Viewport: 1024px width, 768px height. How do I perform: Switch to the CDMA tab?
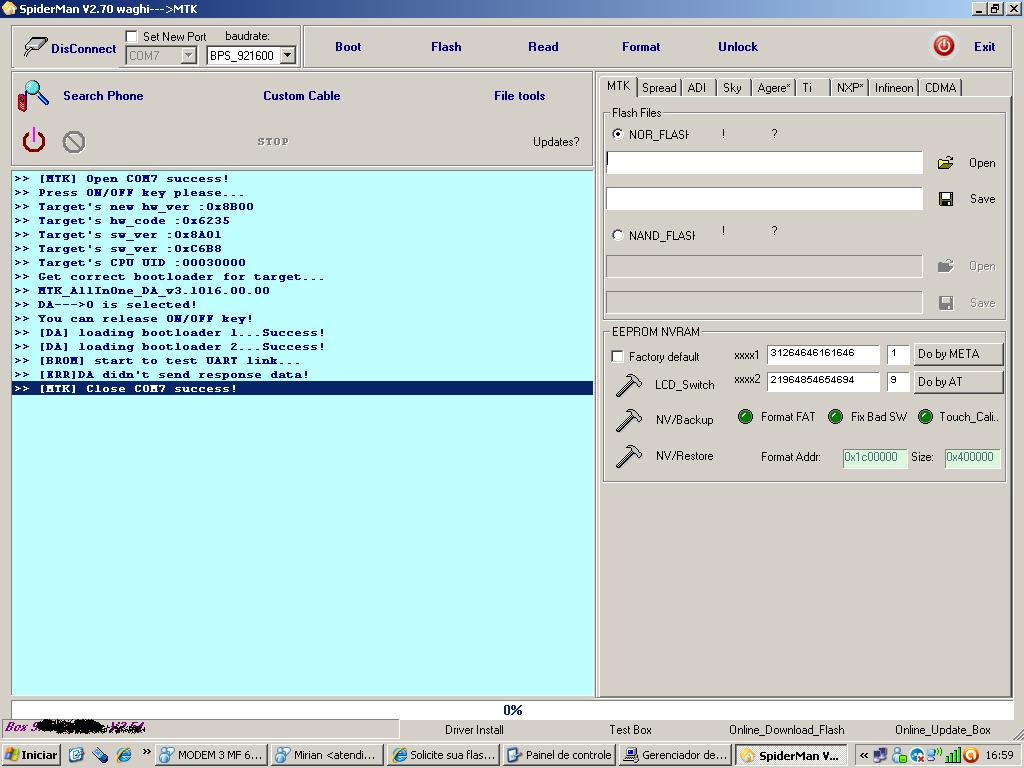[x=940, y=88]
